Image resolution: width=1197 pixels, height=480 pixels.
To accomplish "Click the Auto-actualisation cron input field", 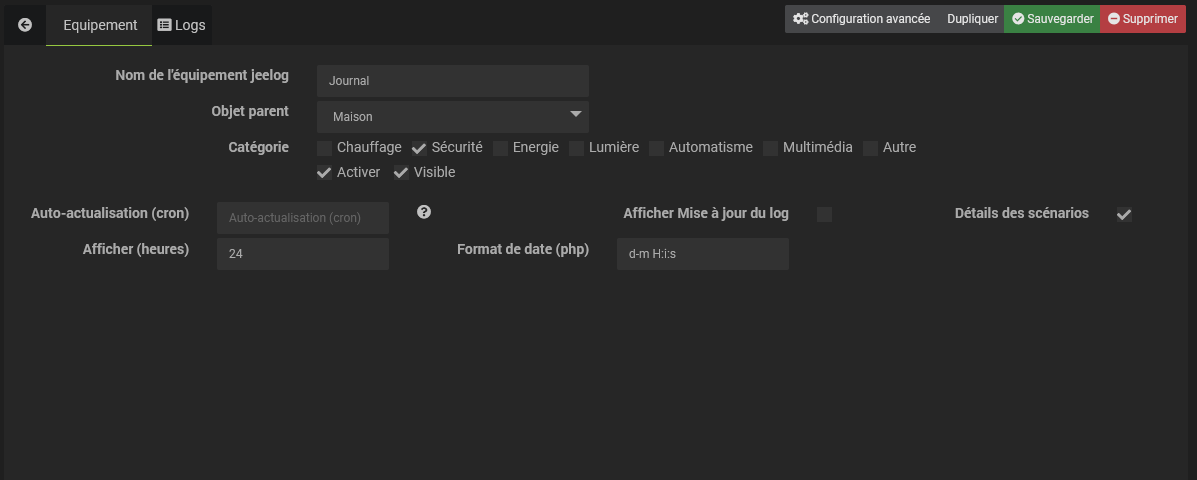I will point(302,217).
